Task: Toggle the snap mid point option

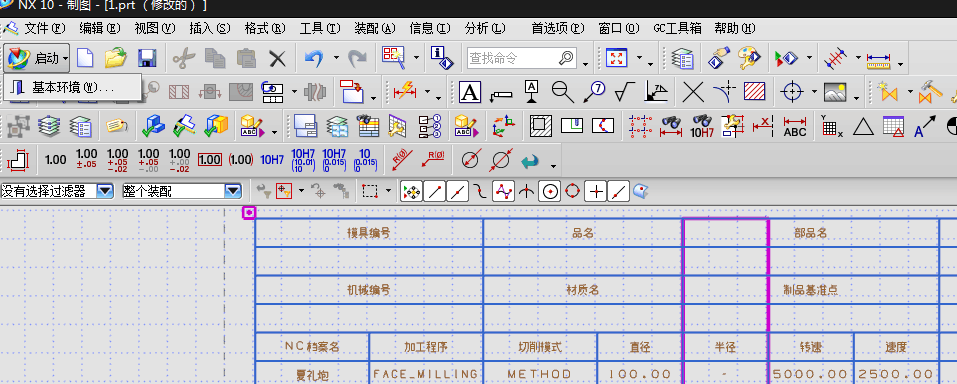Action: [457, 192]
